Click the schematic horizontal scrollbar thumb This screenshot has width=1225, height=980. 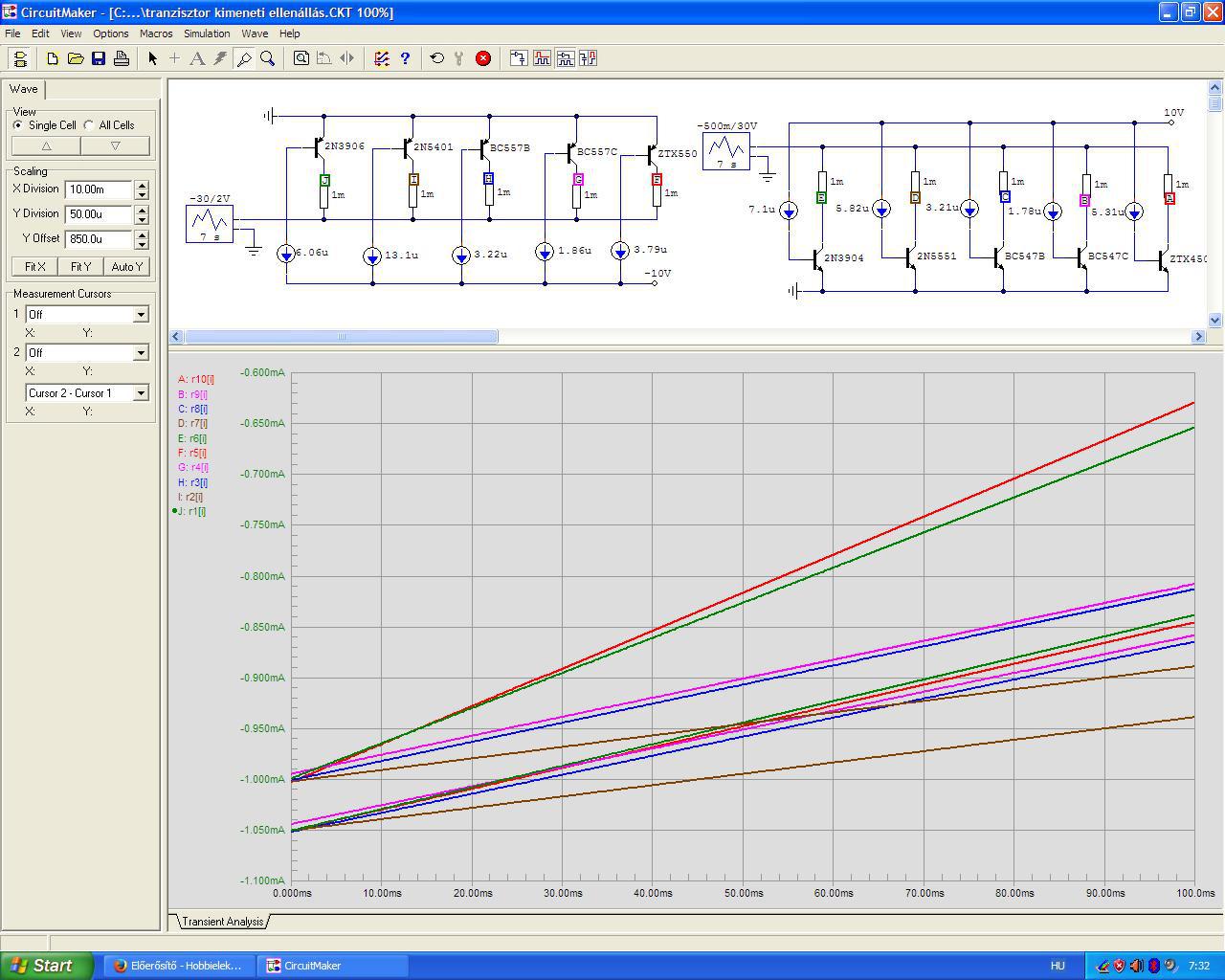tap(341, 337)
